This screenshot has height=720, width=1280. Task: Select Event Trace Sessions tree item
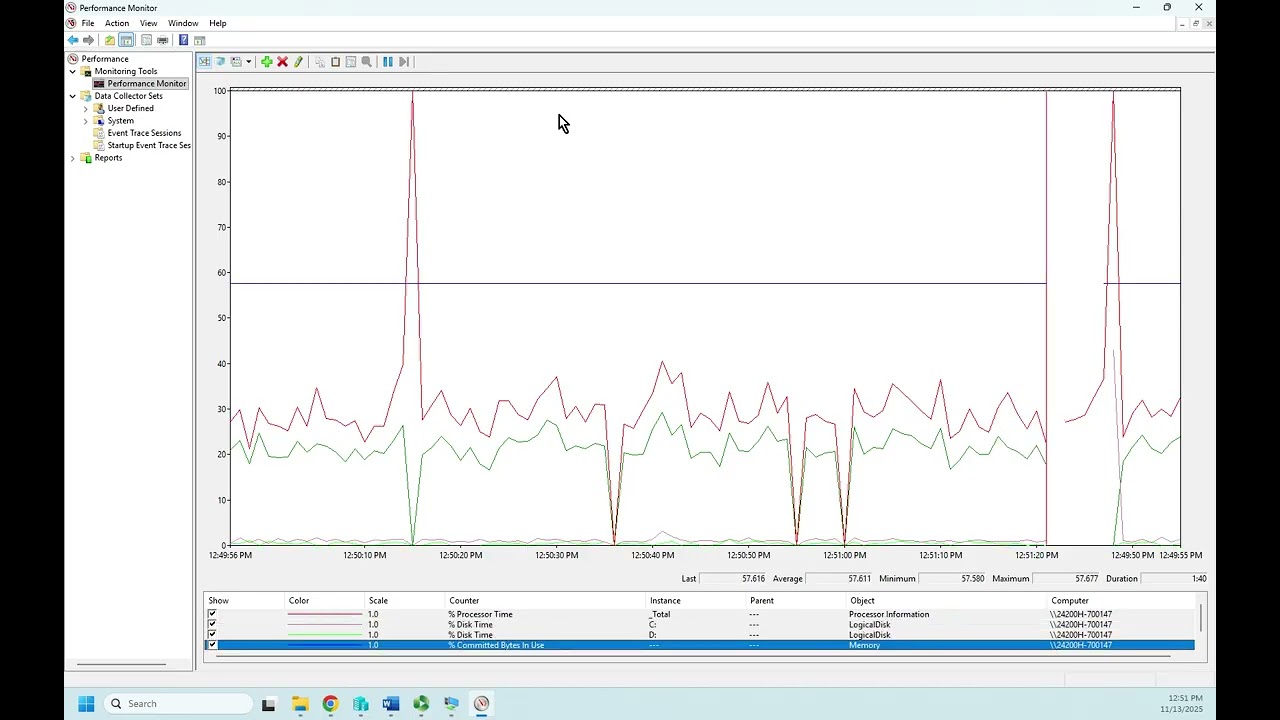click(144, 133)
